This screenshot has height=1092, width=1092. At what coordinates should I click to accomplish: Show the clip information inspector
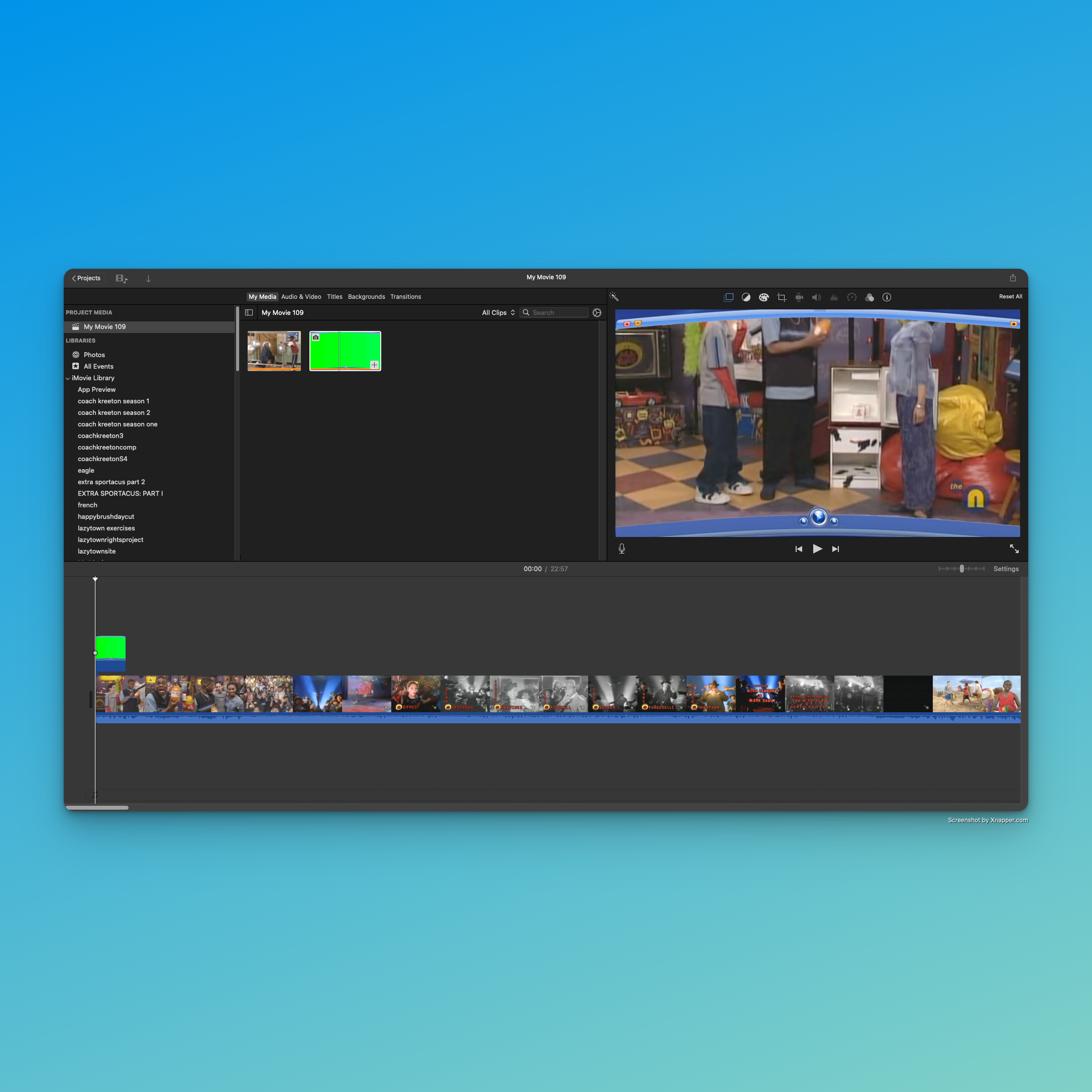(887, 297)
